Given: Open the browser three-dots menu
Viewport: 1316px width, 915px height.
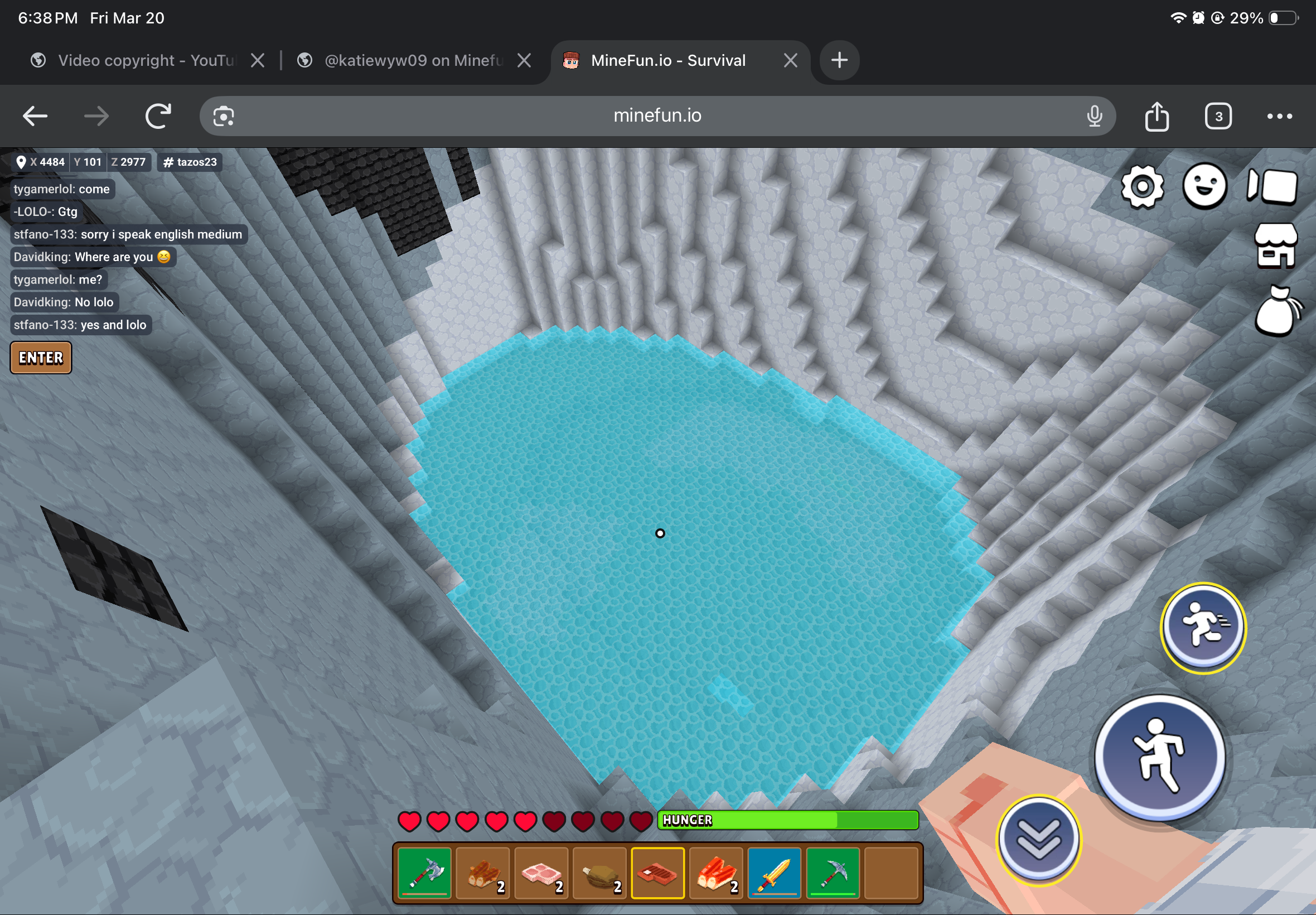Looking at the screenshot, I should point(1279,117).
